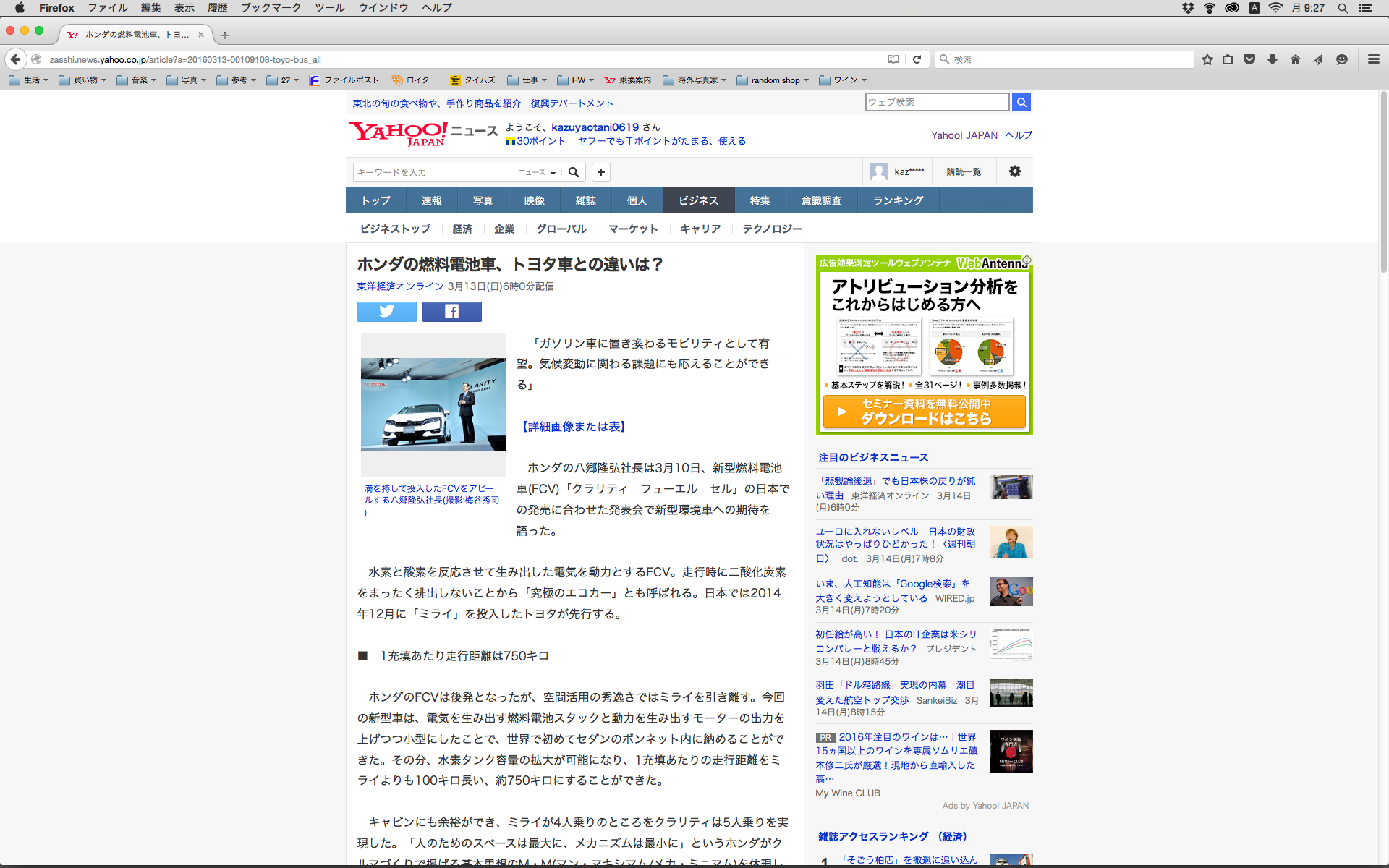Open Firefox hamburger menu

tap(1373, 59)
